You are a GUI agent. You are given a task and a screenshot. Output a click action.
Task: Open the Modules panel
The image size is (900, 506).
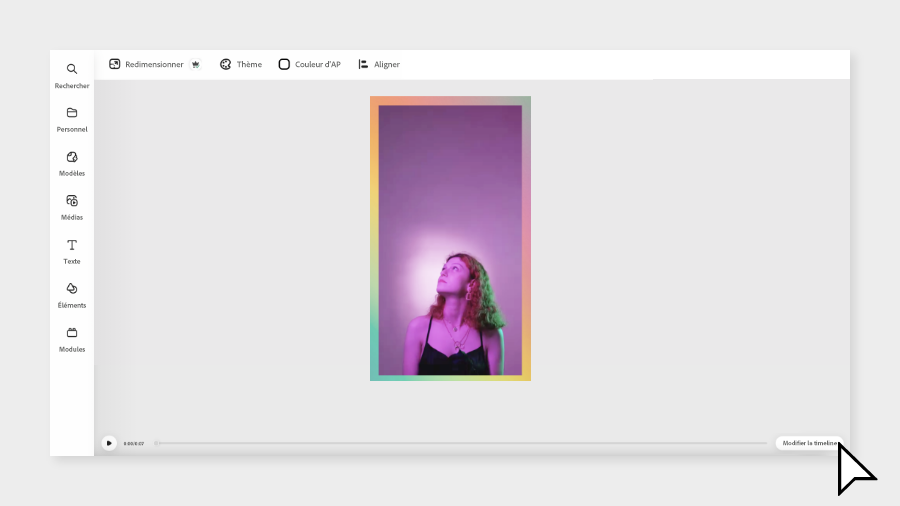coord(72,340)
